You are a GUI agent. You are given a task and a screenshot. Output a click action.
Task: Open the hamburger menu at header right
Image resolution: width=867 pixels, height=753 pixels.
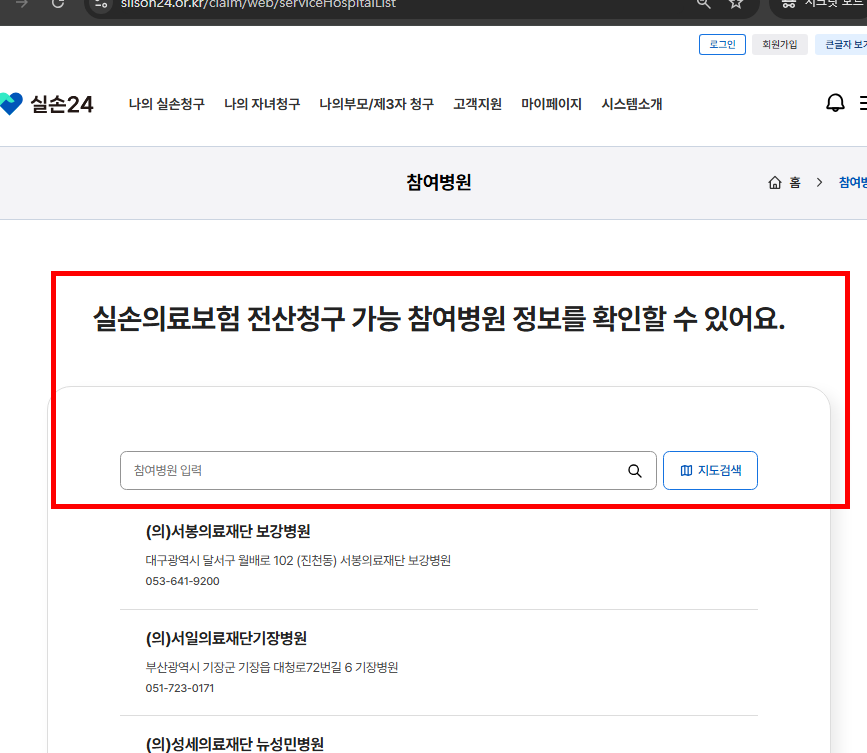coord(863,103)
